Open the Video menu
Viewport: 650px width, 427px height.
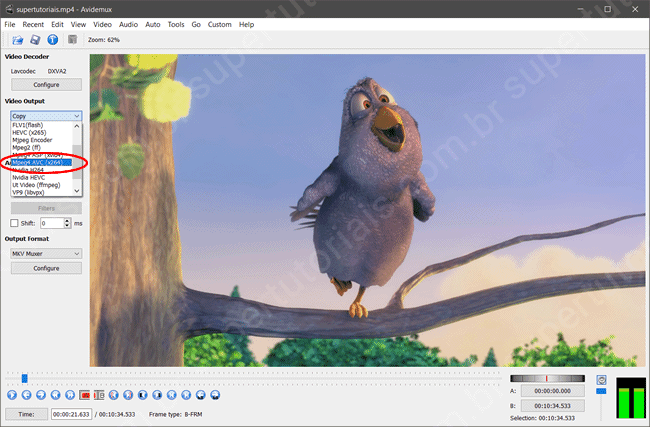pos(102,24)
